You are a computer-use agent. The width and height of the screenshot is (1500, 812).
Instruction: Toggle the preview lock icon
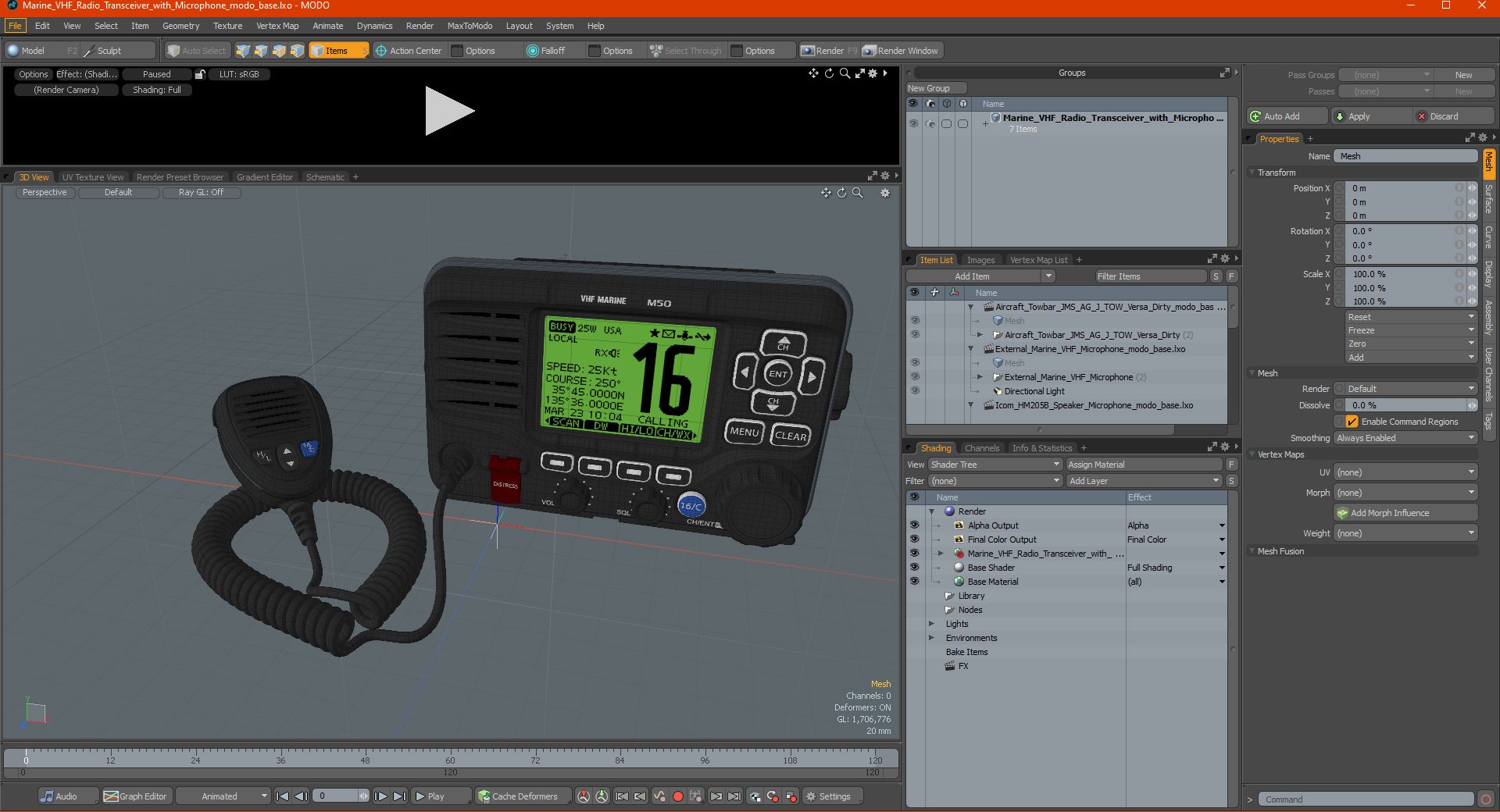point(200,74)
